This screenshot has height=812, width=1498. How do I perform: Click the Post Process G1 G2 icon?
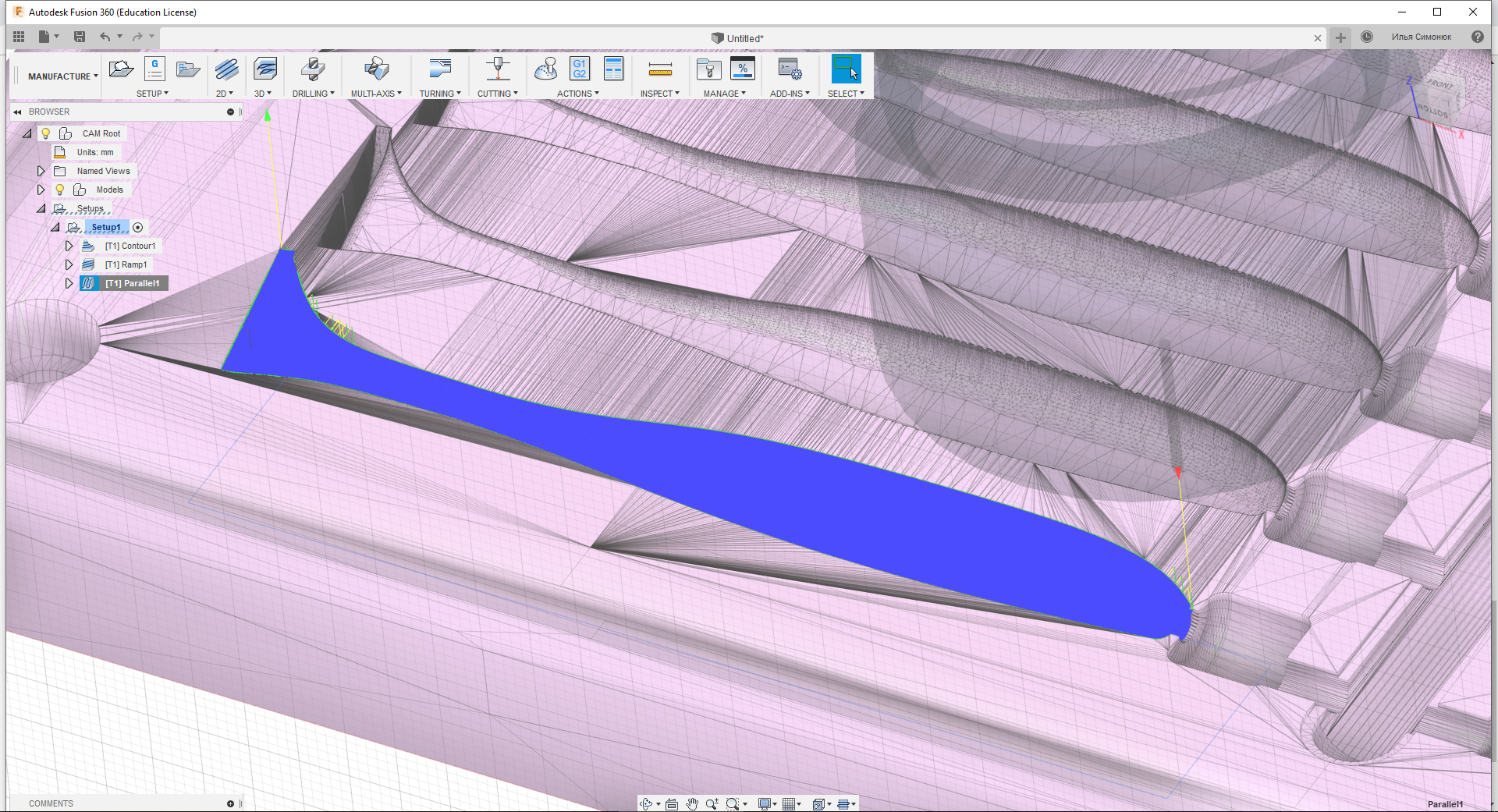[x=580, y=69]
